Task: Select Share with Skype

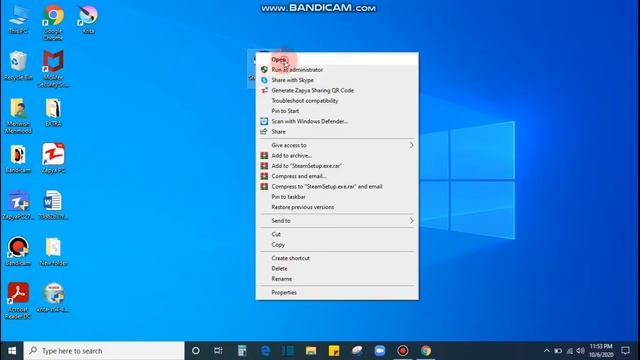Action: [337, 80]
